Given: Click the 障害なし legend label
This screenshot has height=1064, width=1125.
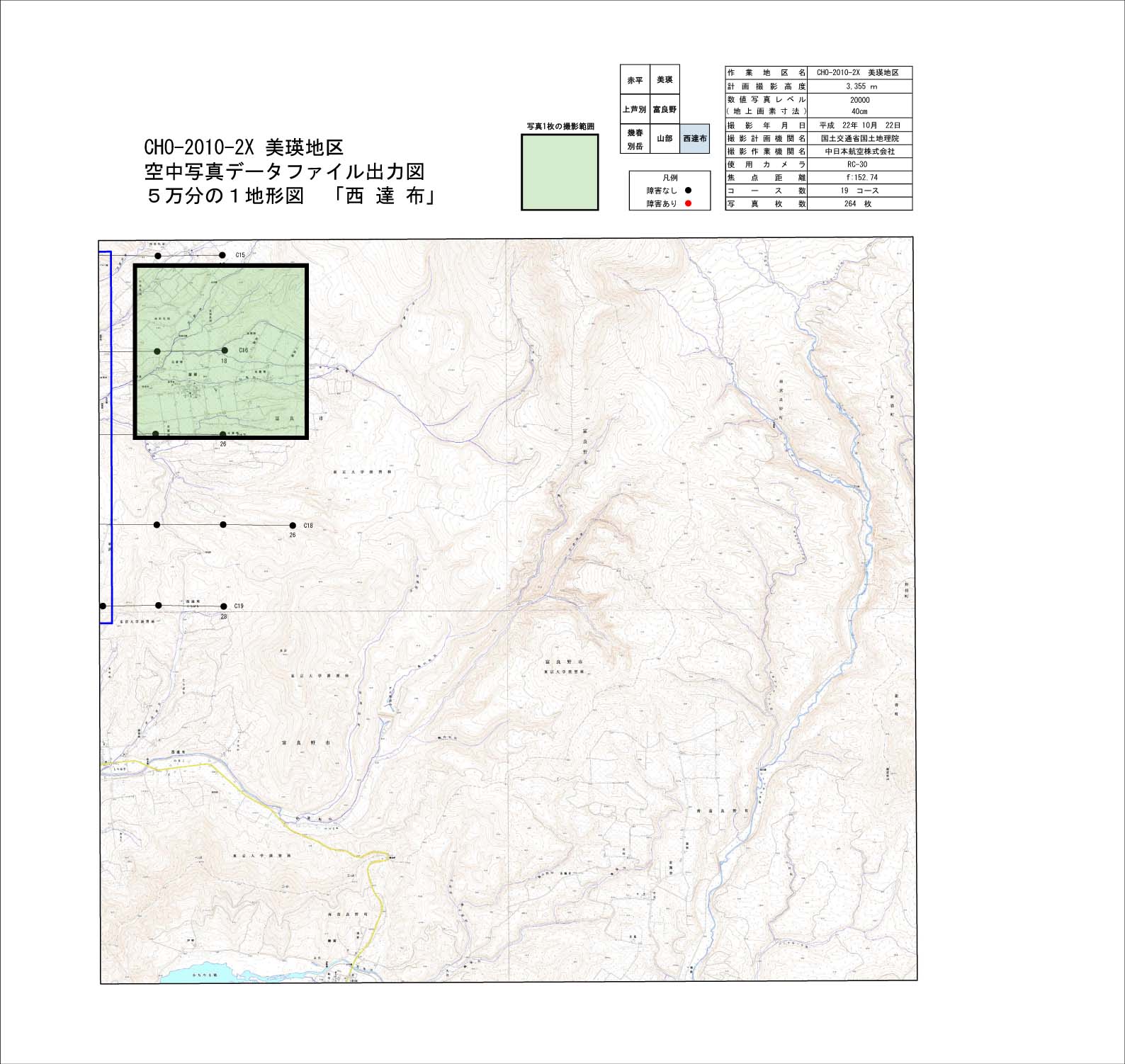Looking at the screenshot, I should (662, 191).
